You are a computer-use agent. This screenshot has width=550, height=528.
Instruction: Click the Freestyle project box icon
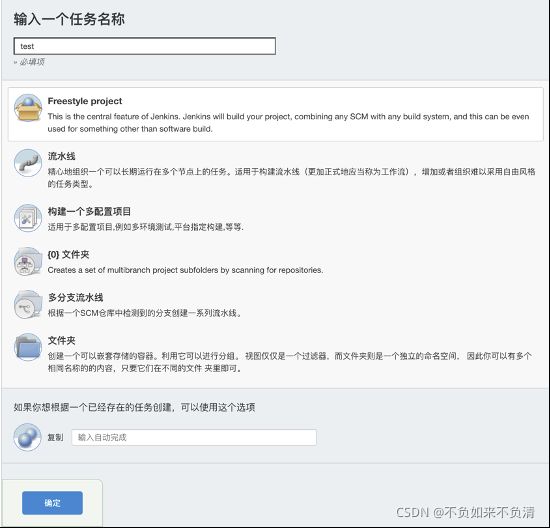[x=28, y=108]
